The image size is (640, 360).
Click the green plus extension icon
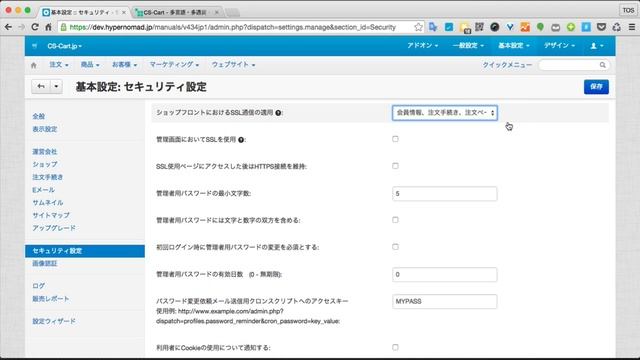(x=571, y=27)
